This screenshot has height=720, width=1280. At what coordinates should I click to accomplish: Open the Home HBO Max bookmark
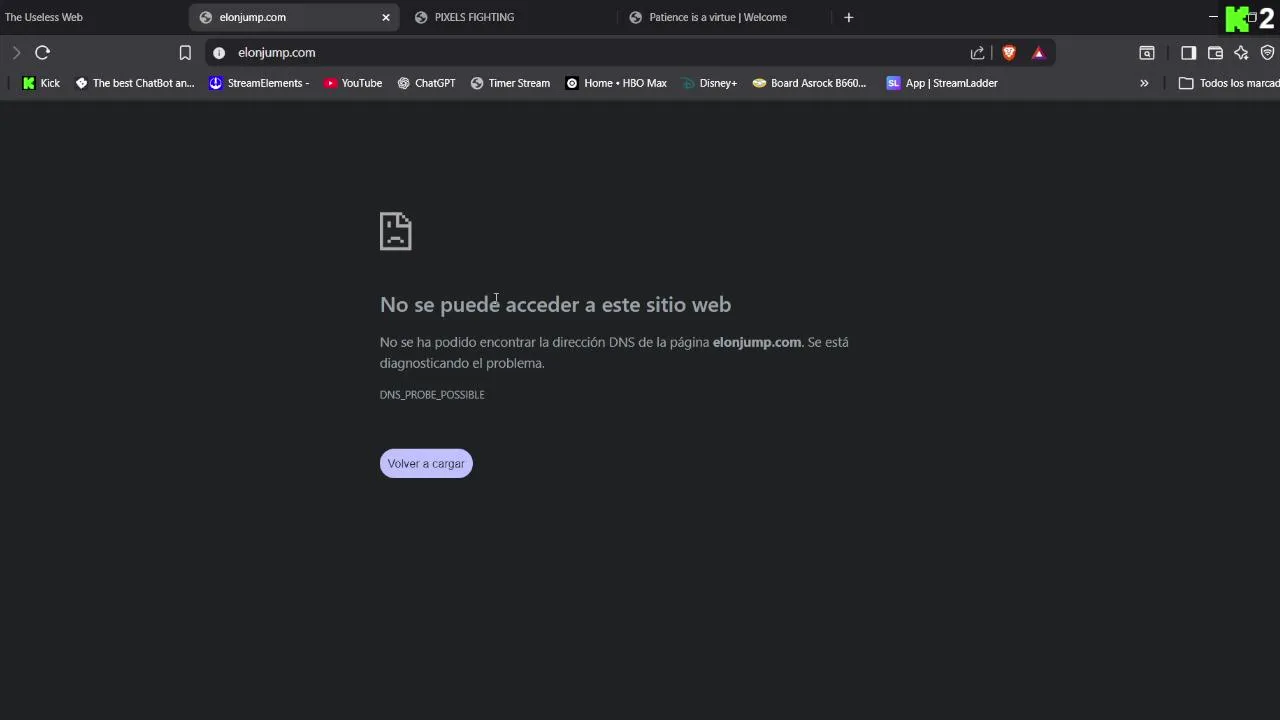[616, 83]
